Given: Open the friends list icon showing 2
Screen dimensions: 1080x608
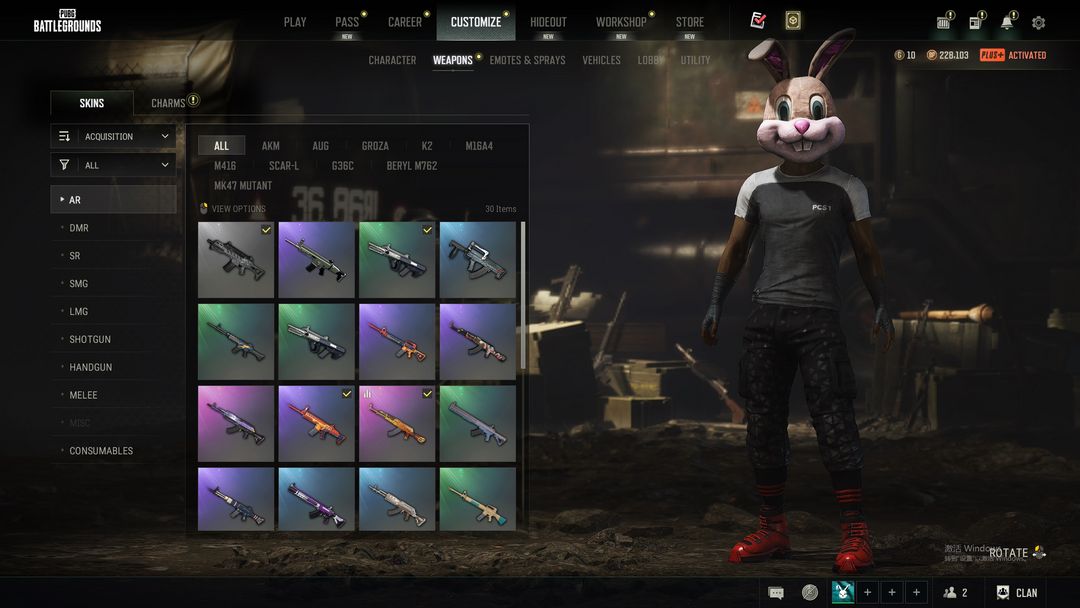Looking at the screenshot, I should coord(955,592).
